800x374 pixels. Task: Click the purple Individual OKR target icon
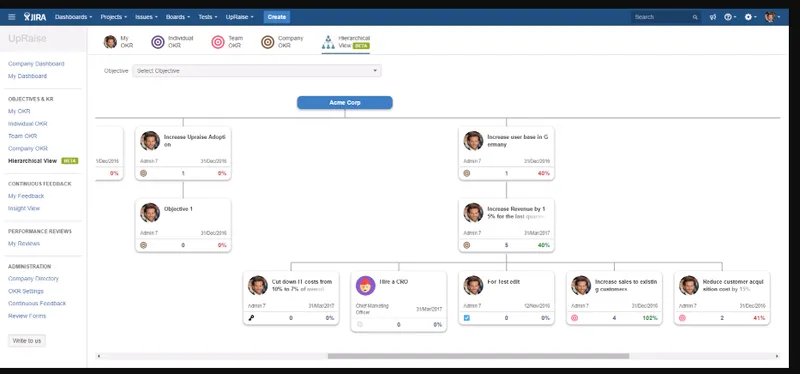point(158,42)
